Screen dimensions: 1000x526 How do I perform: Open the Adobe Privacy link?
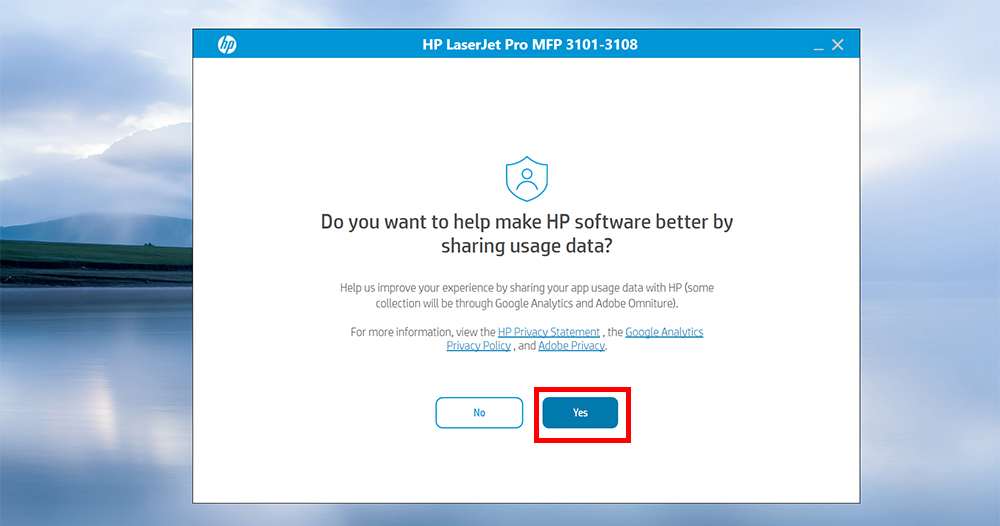click(571, 346)
